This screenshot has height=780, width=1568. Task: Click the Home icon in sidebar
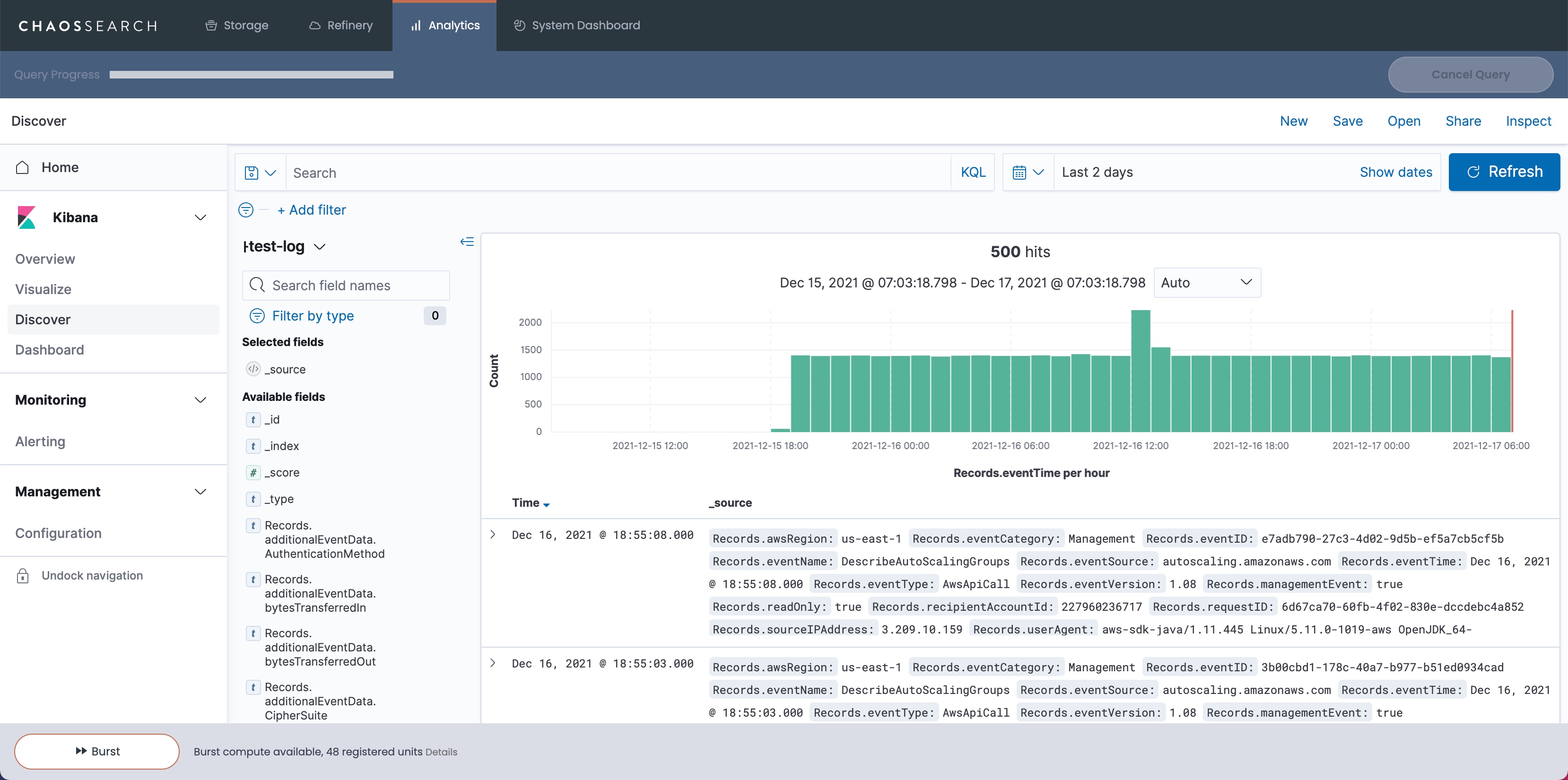pos(23,167)
